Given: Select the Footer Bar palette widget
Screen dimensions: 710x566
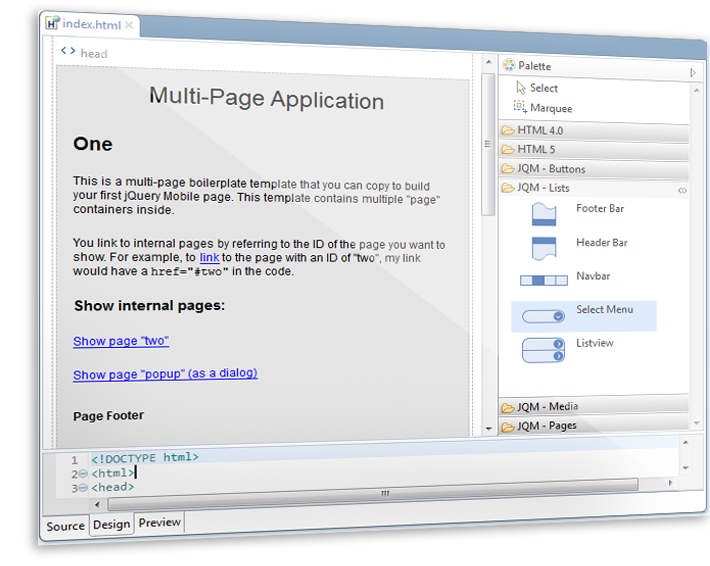Looking at the screenshot, I should [x=543, y=214].
